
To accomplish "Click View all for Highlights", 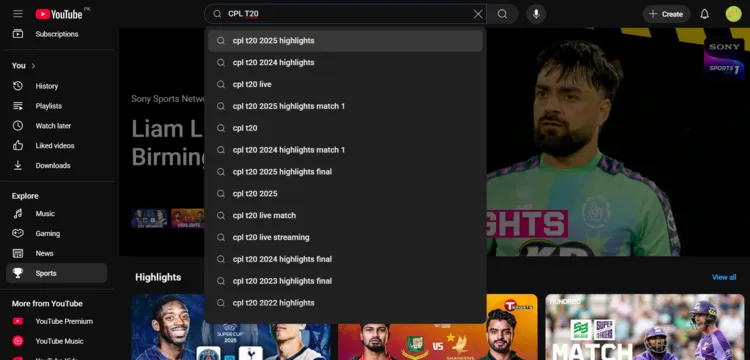I will point(724,277).
